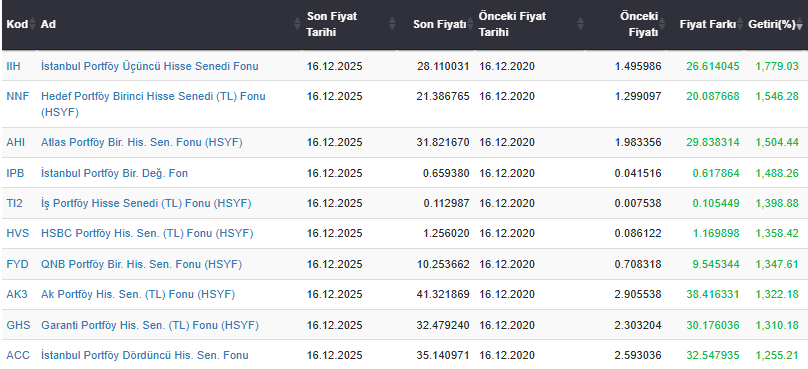Select return value 1,504.44
Image resolution: width=808 pixels, height=369 pixels.
click(x=777, y=142)
